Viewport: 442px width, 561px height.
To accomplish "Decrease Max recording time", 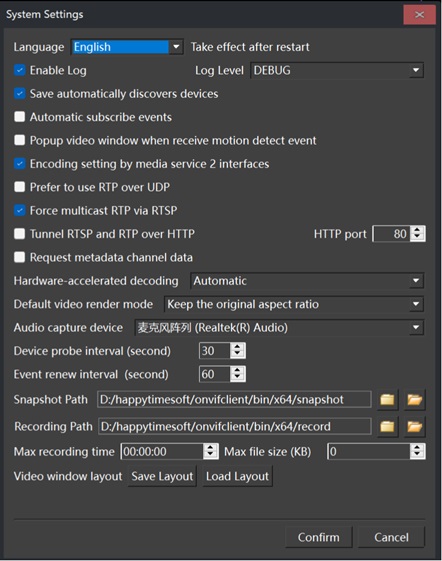I will point(210,455).
